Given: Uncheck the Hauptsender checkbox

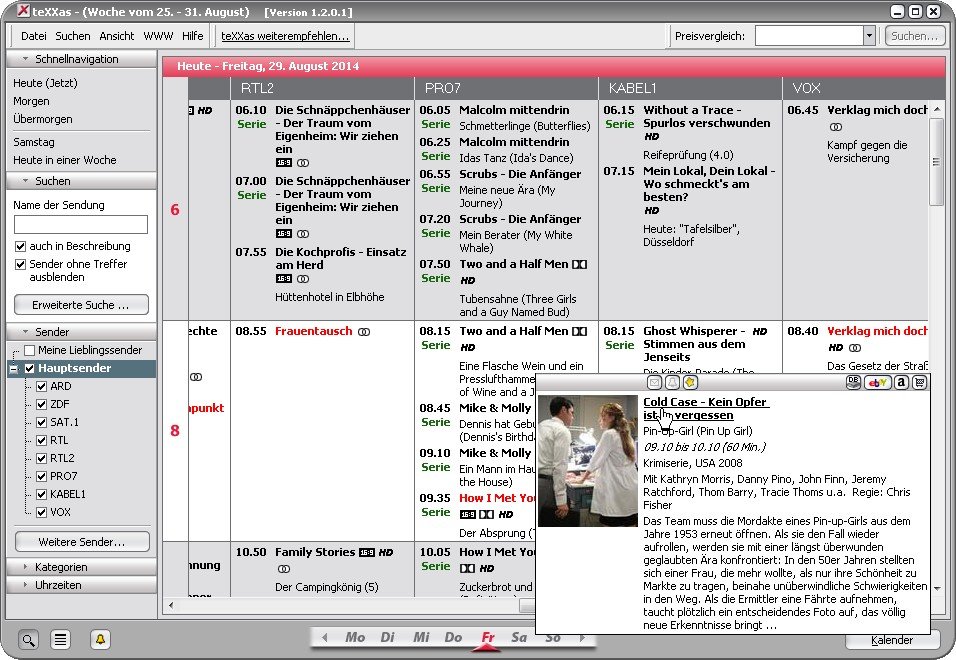Looking at the screenshot, I should [29, 368].
